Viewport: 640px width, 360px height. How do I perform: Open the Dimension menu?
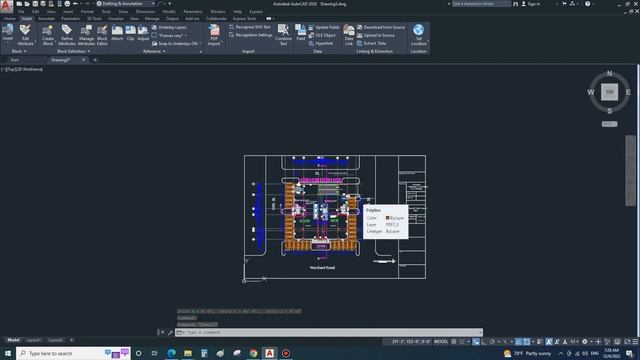pos(145,12)
